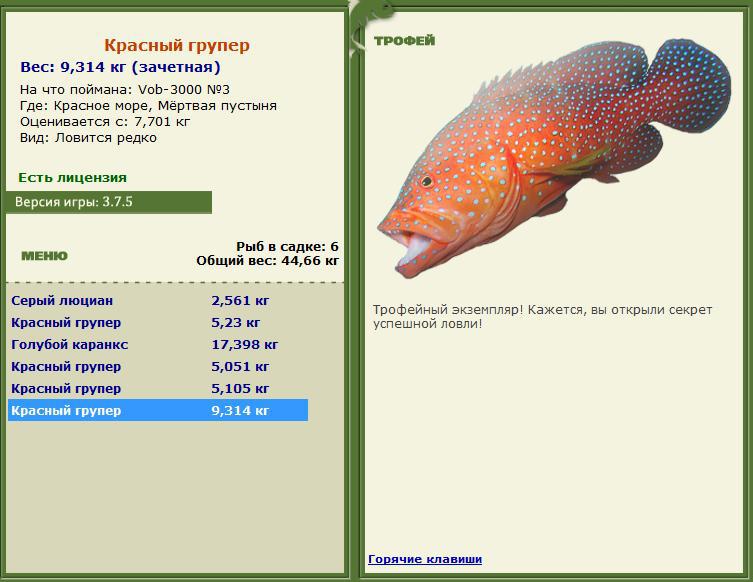Click Вид: Ловится редко line
The width and height of the screenshot is (753, 582).
pos(88,138)
